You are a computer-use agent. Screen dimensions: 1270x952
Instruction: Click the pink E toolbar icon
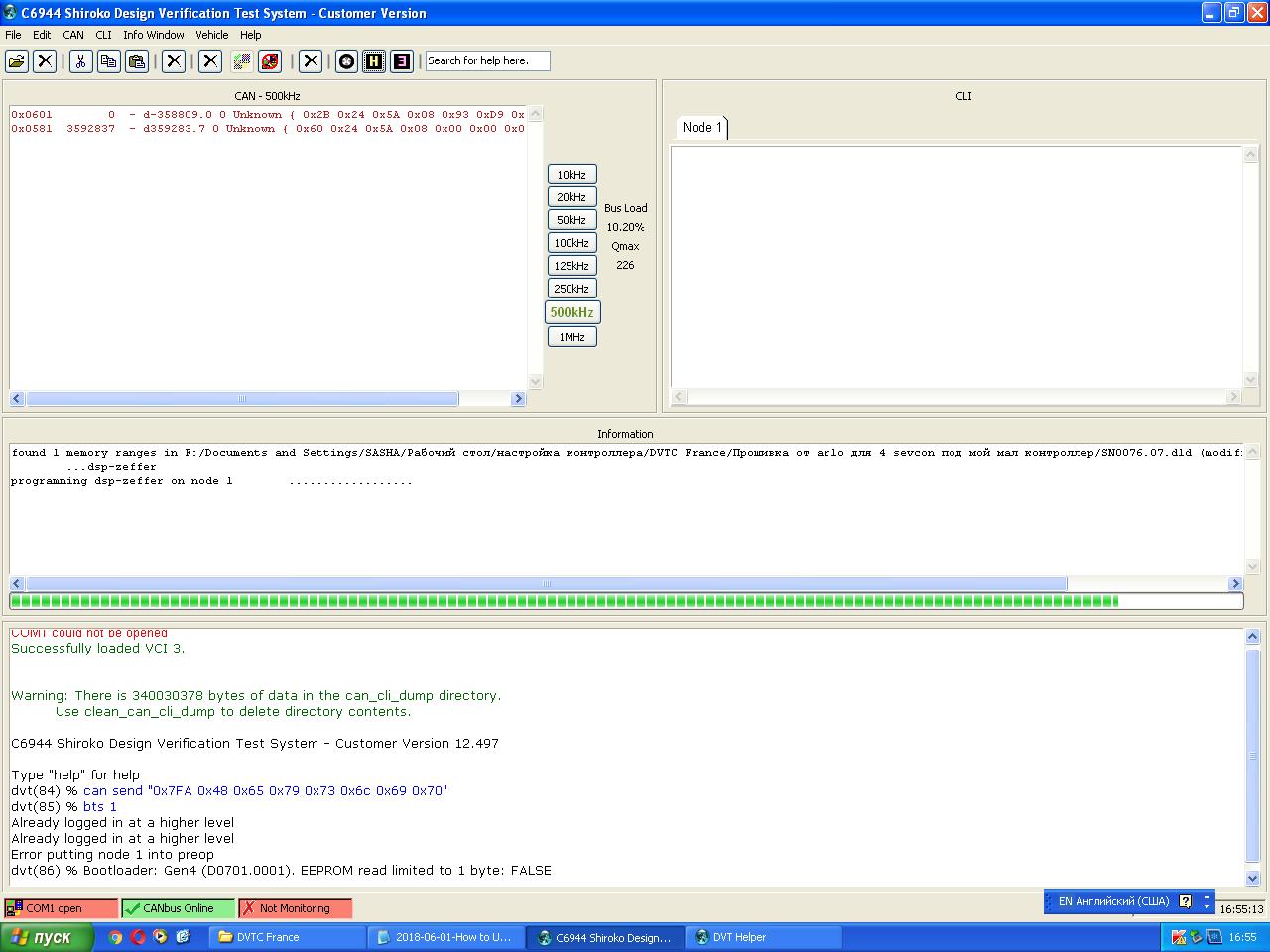point(402,61)
